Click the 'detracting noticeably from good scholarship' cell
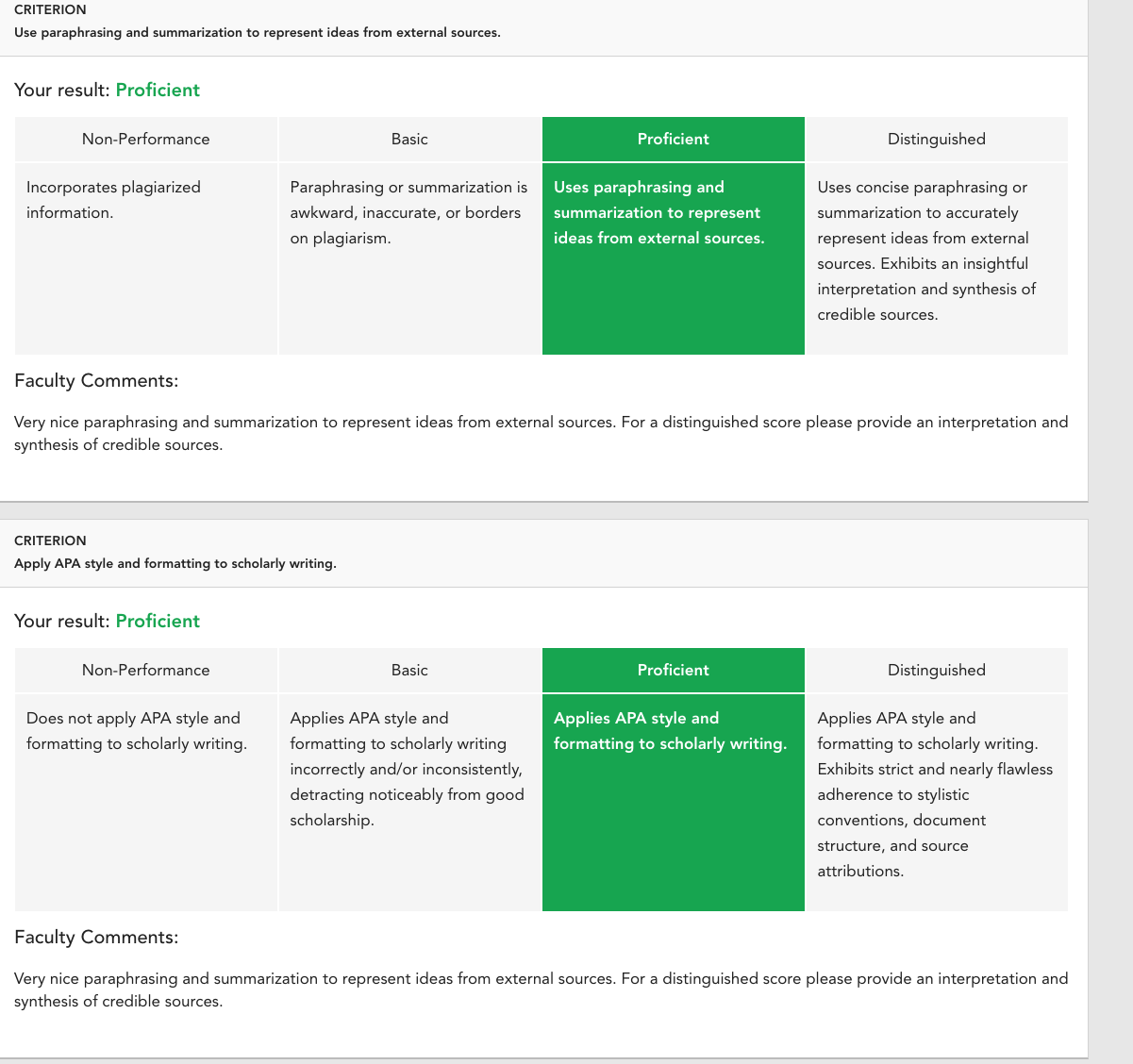 pos(409,803)
